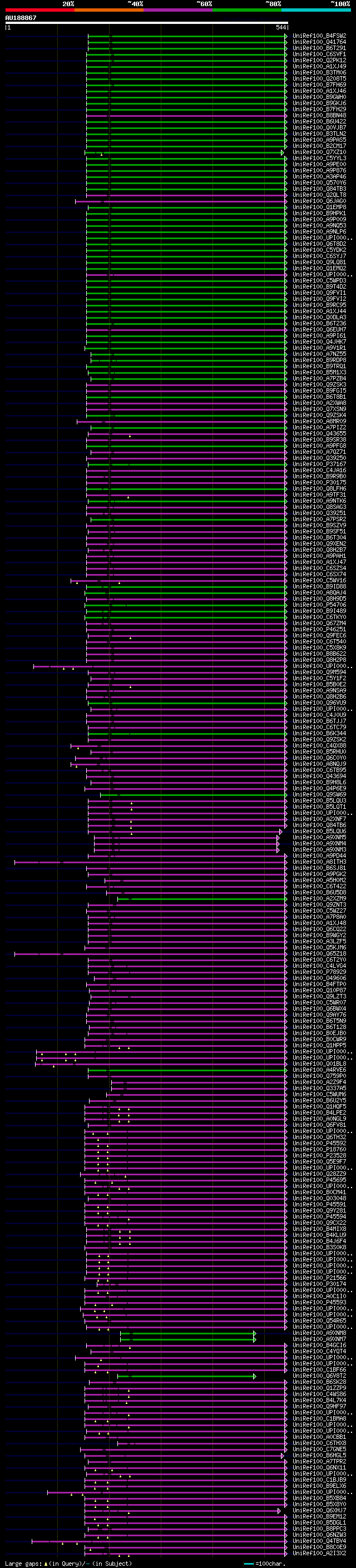Open hit UniRef100_Q41764
The height and width of the screenshot is (1568, 356).
[319, 42]
